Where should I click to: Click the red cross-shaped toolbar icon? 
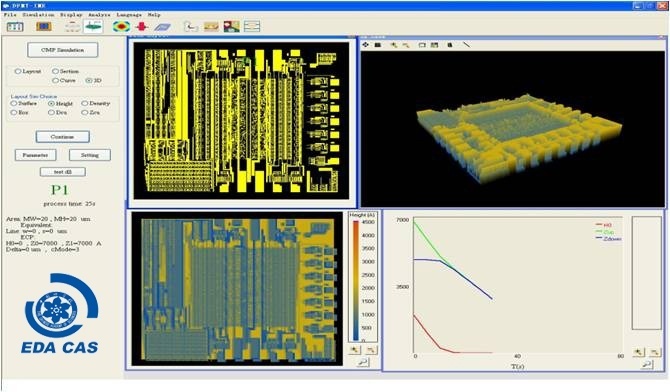pos(142,27)
